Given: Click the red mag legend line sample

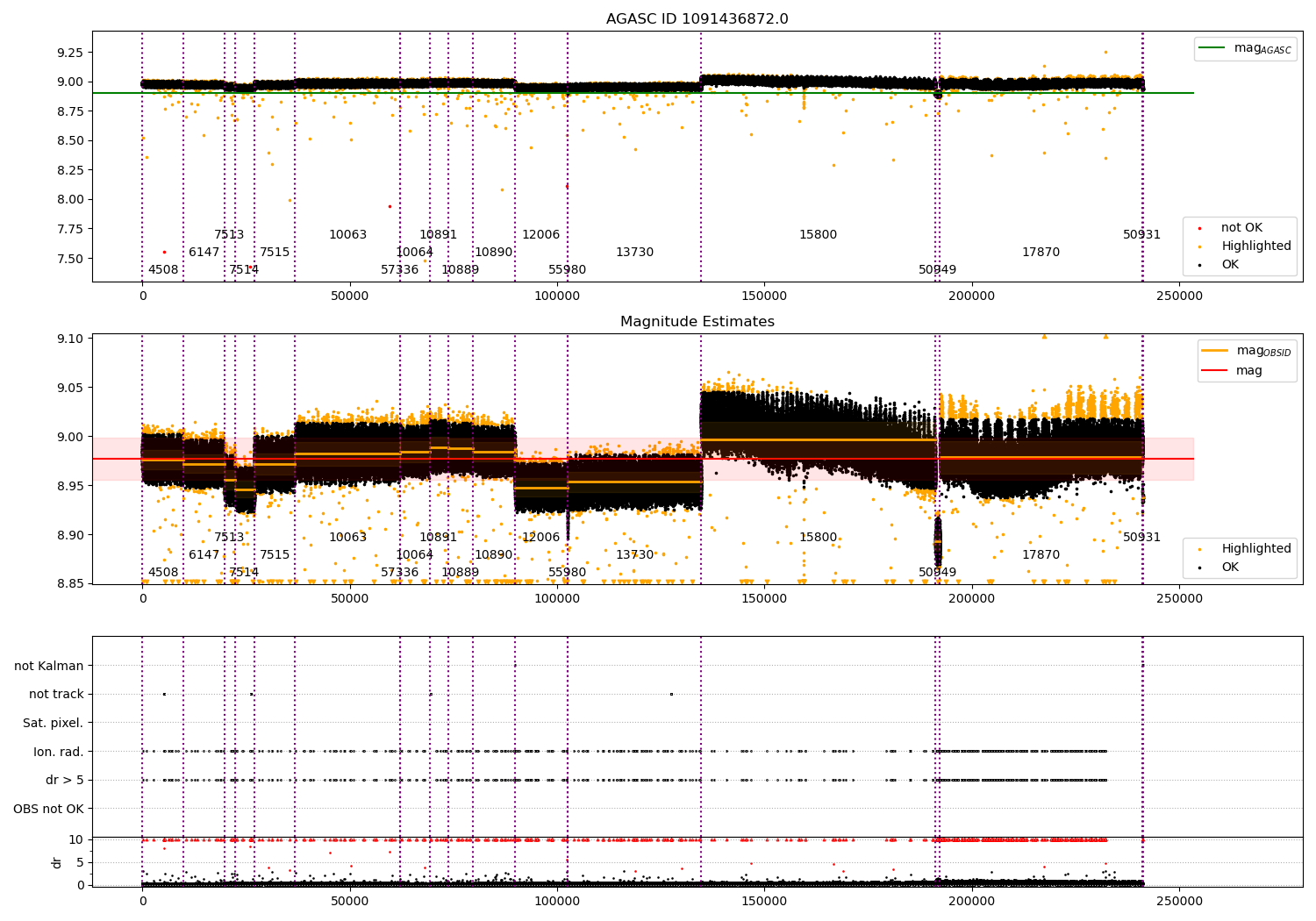Looking at the screenshot, I should tap(1215, 370).
